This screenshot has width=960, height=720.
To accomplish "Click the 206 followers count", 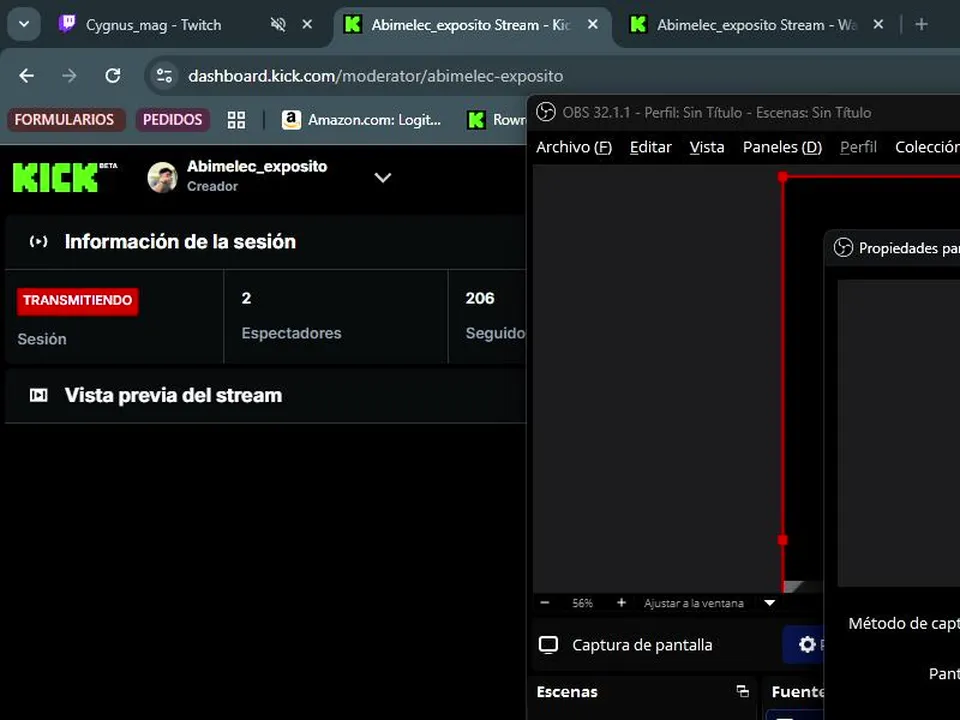I will pos(479,298).
